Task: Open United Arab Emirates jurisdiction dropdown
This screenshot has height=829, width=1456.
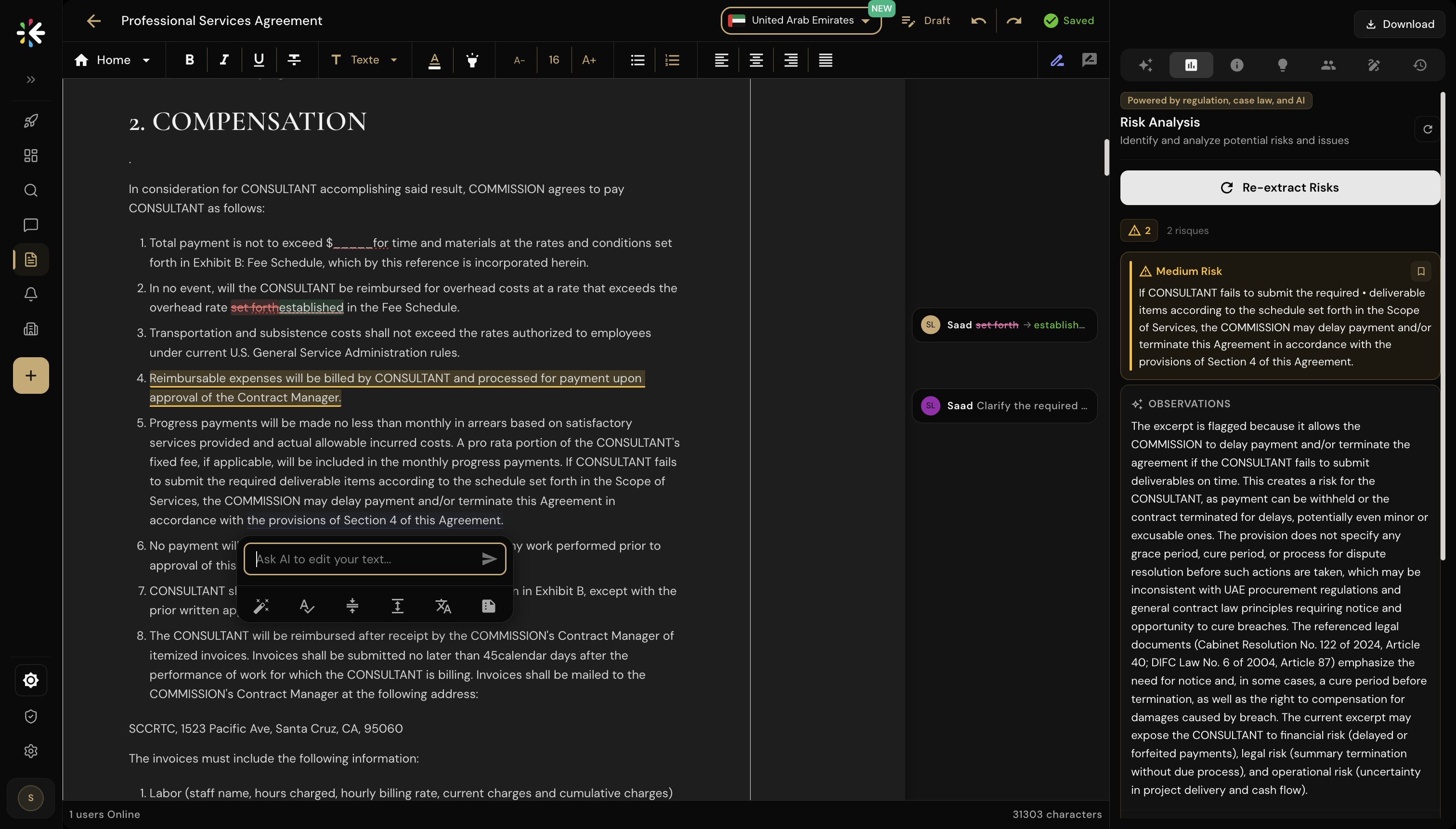Action: (800, 21)
